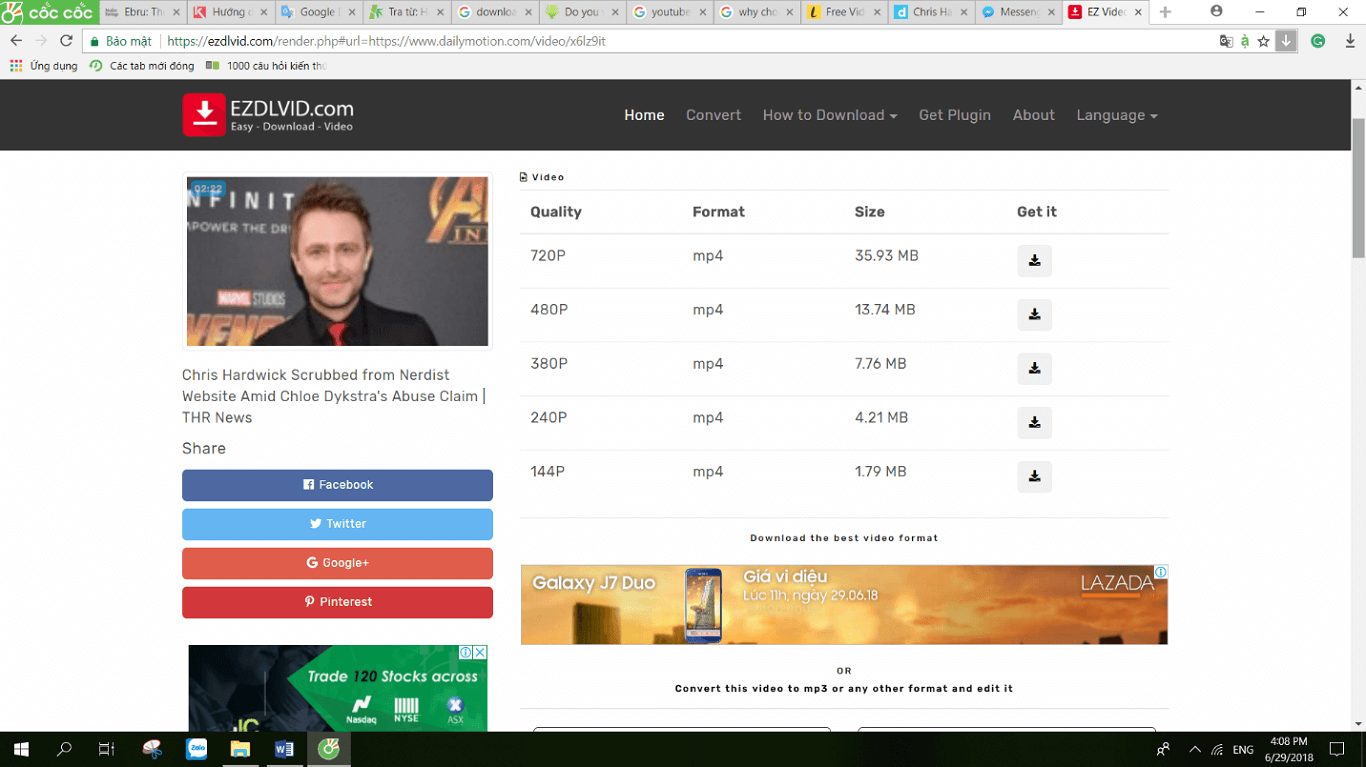Bookmark this page with star icon

(1264, 41)
